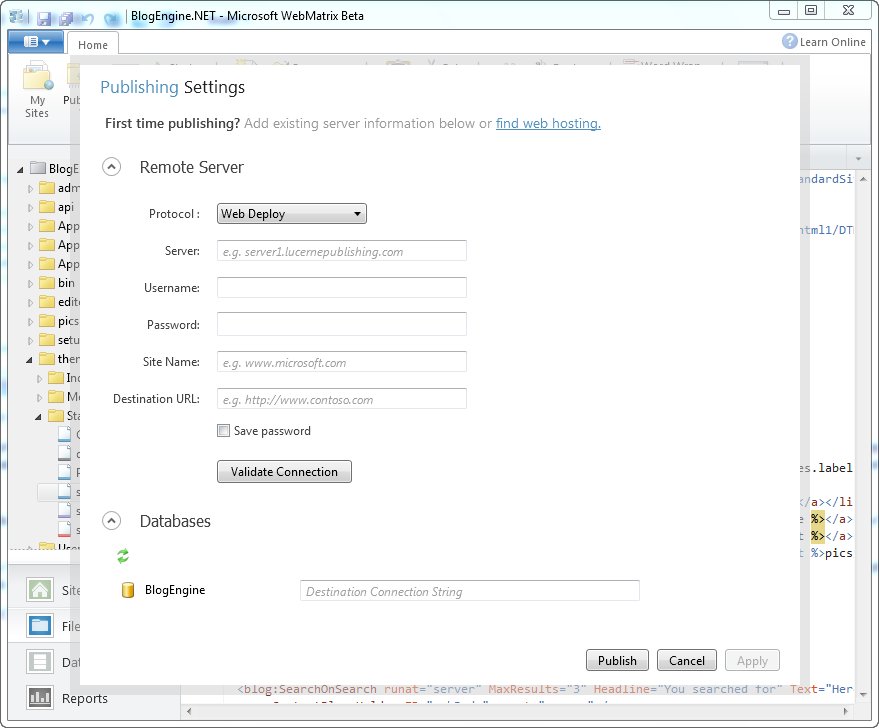Click the Cancel button

pos(687,660)
